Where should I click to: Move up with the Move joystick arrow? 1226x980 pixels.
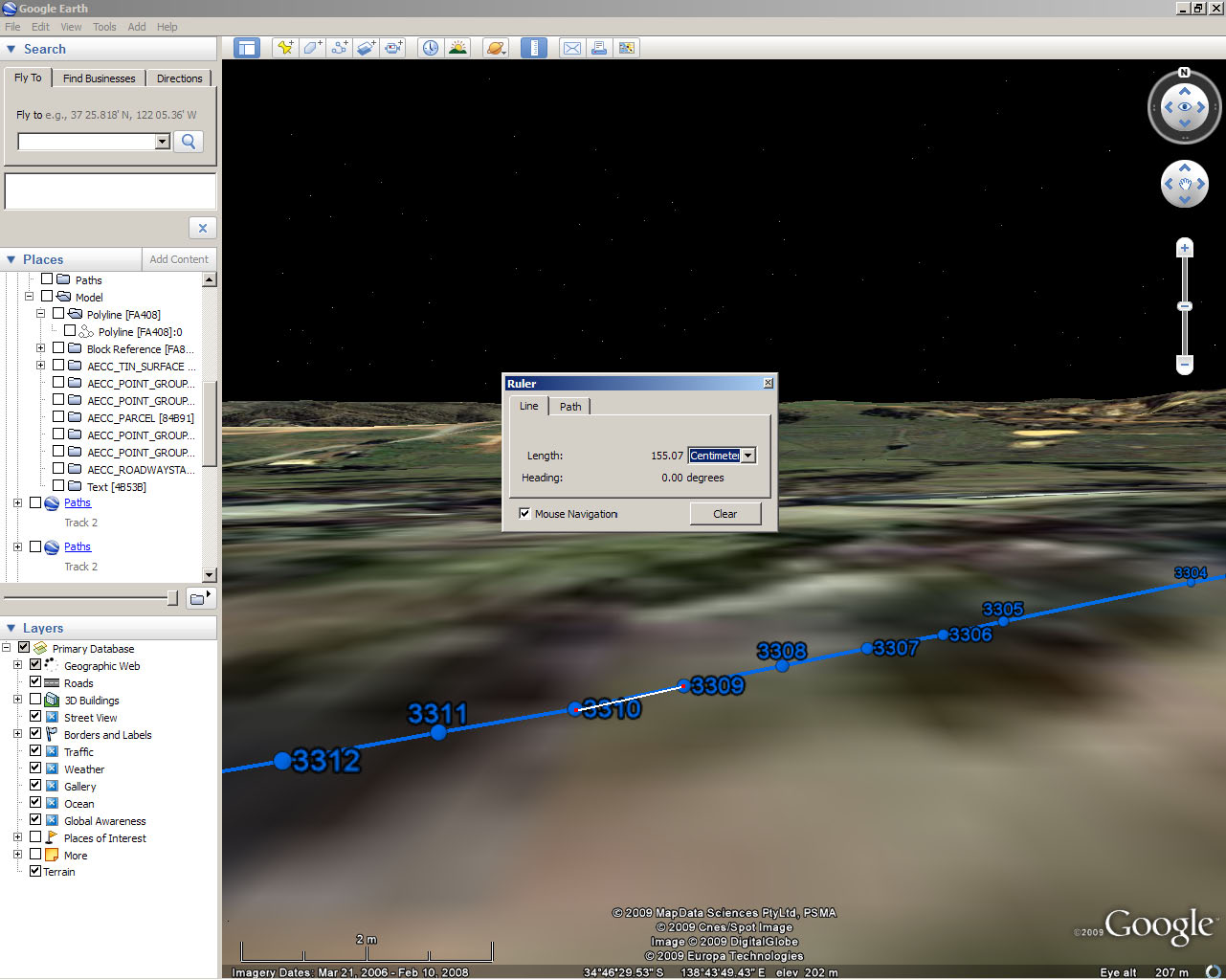point(1185,167)
